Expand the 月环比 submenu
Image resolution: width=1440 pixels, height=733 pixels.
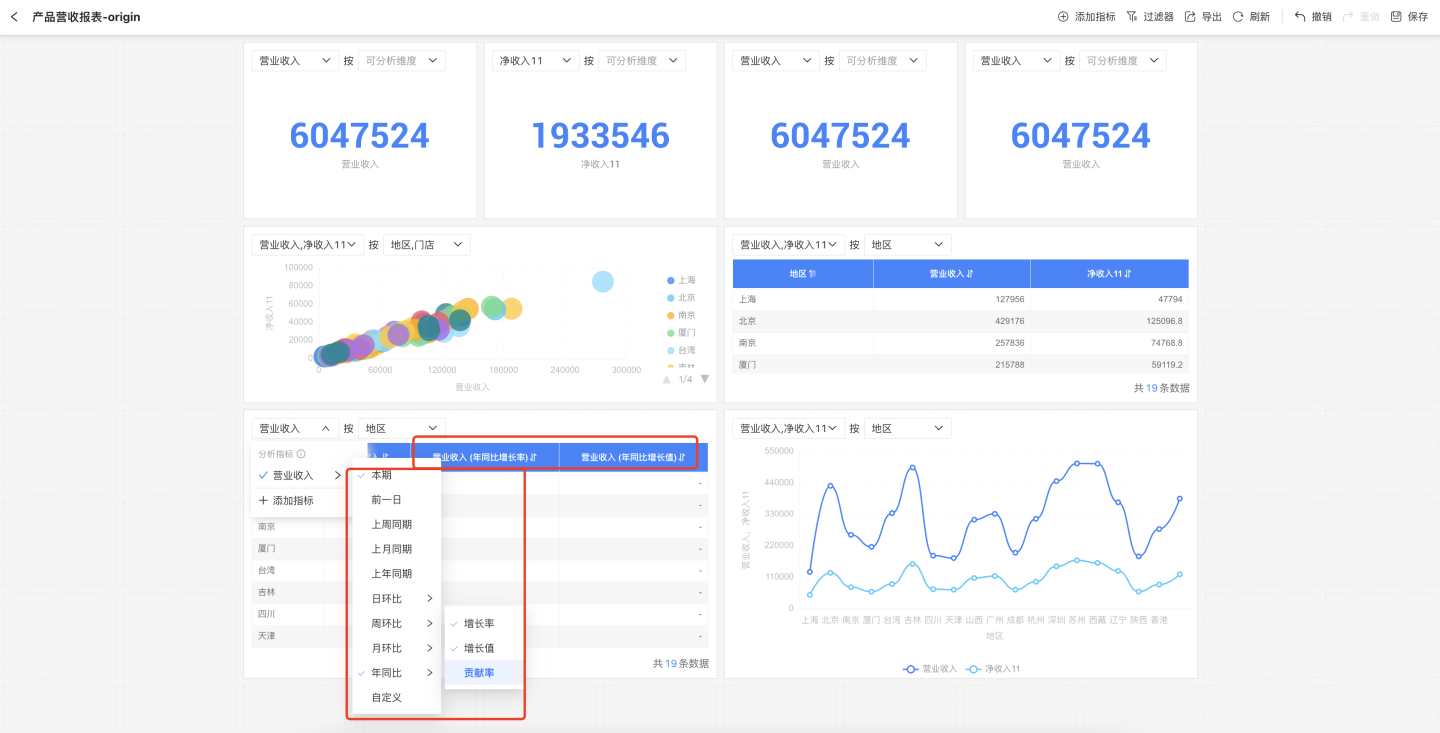(396, 648)
